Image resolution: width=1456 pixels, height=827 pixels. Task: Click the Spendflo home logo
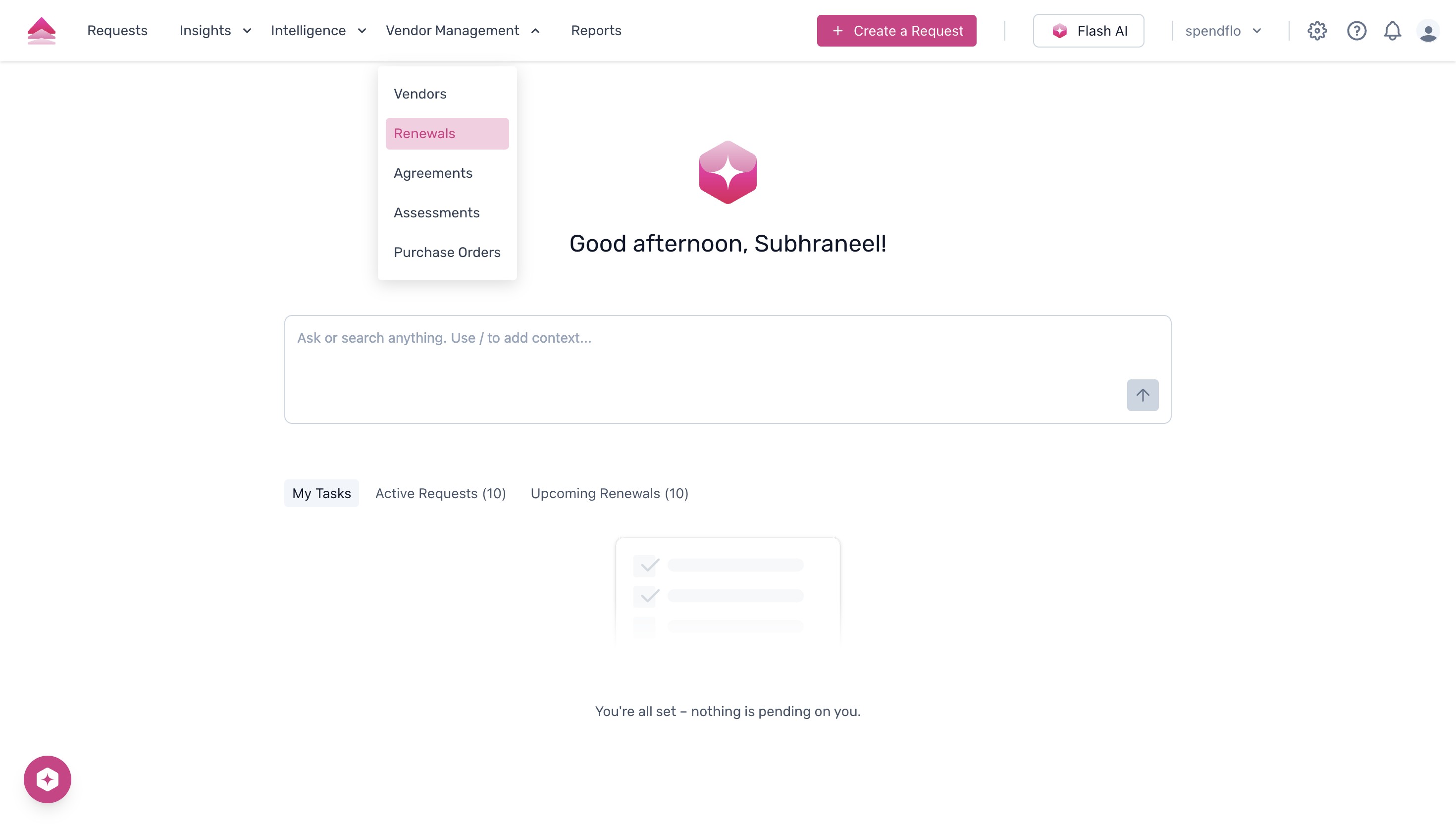[x=41, y=30]
